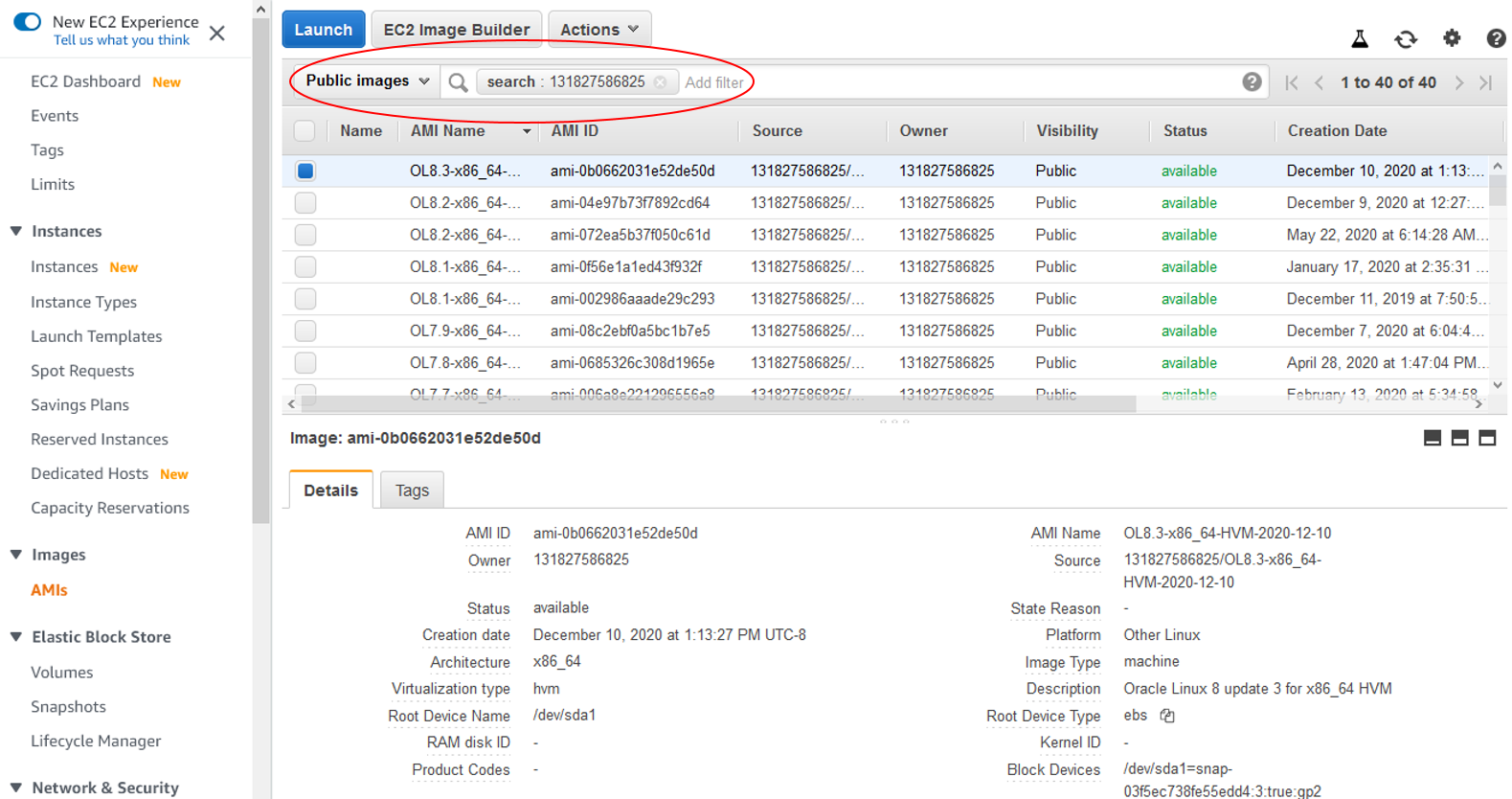Sort by Owner column header
The width and height of the screenshot is (1512, 799).
click(923, 131)
